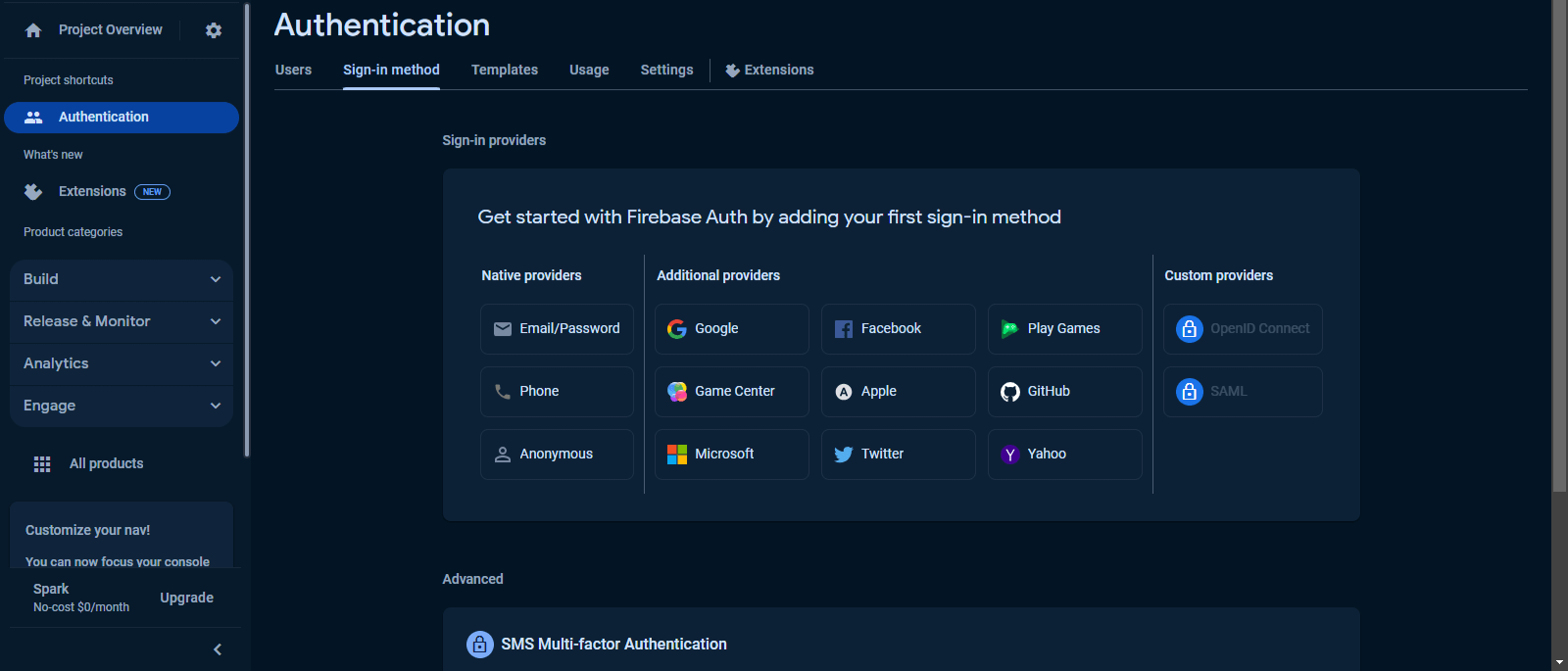The width and height of the screenshot is (1568, 671).
Task: Click the Customize your nav! card
Action: (122, 535)
